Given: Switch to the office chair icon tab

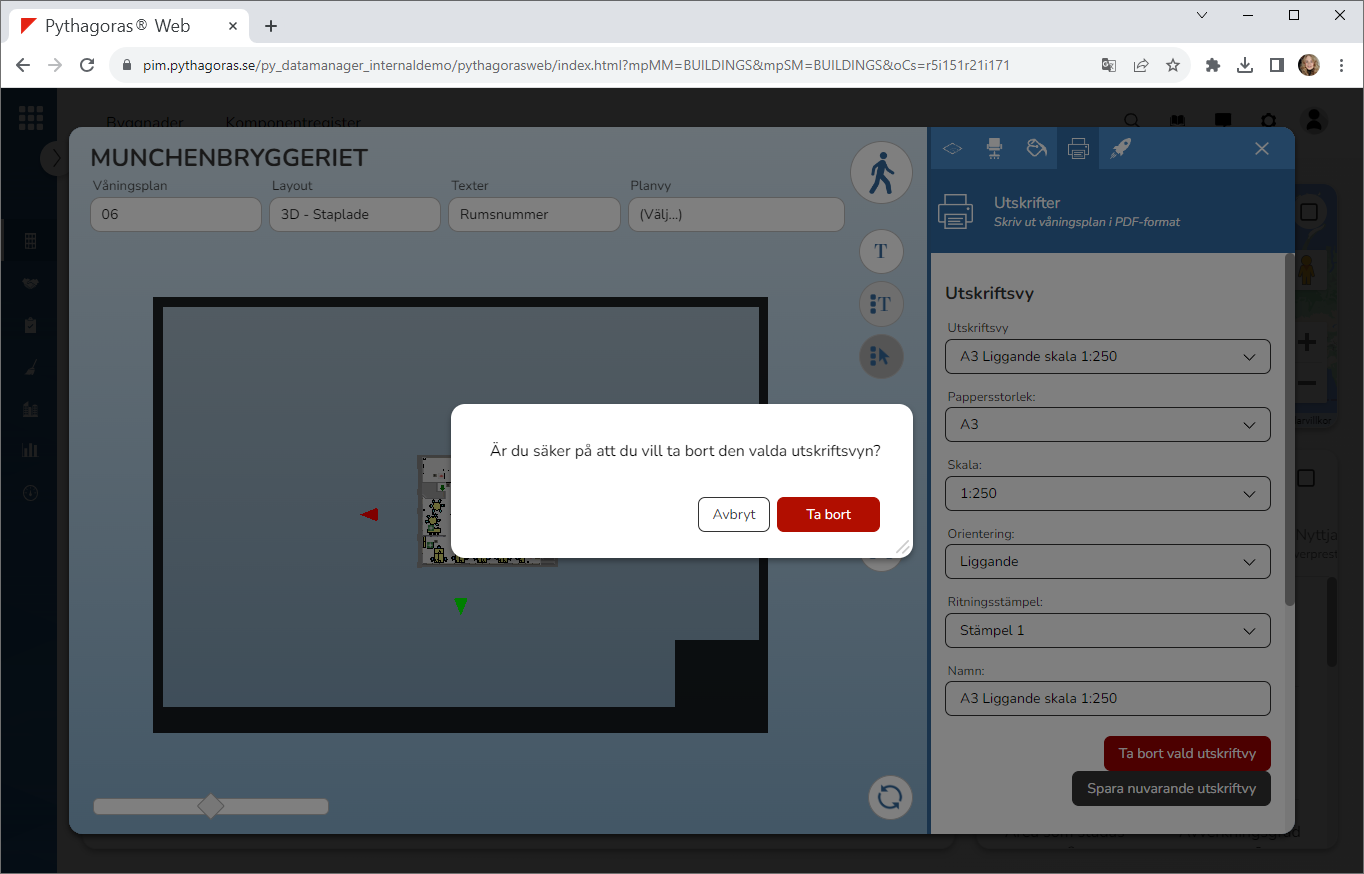Looking at the screenshot, I should [994, 148].
